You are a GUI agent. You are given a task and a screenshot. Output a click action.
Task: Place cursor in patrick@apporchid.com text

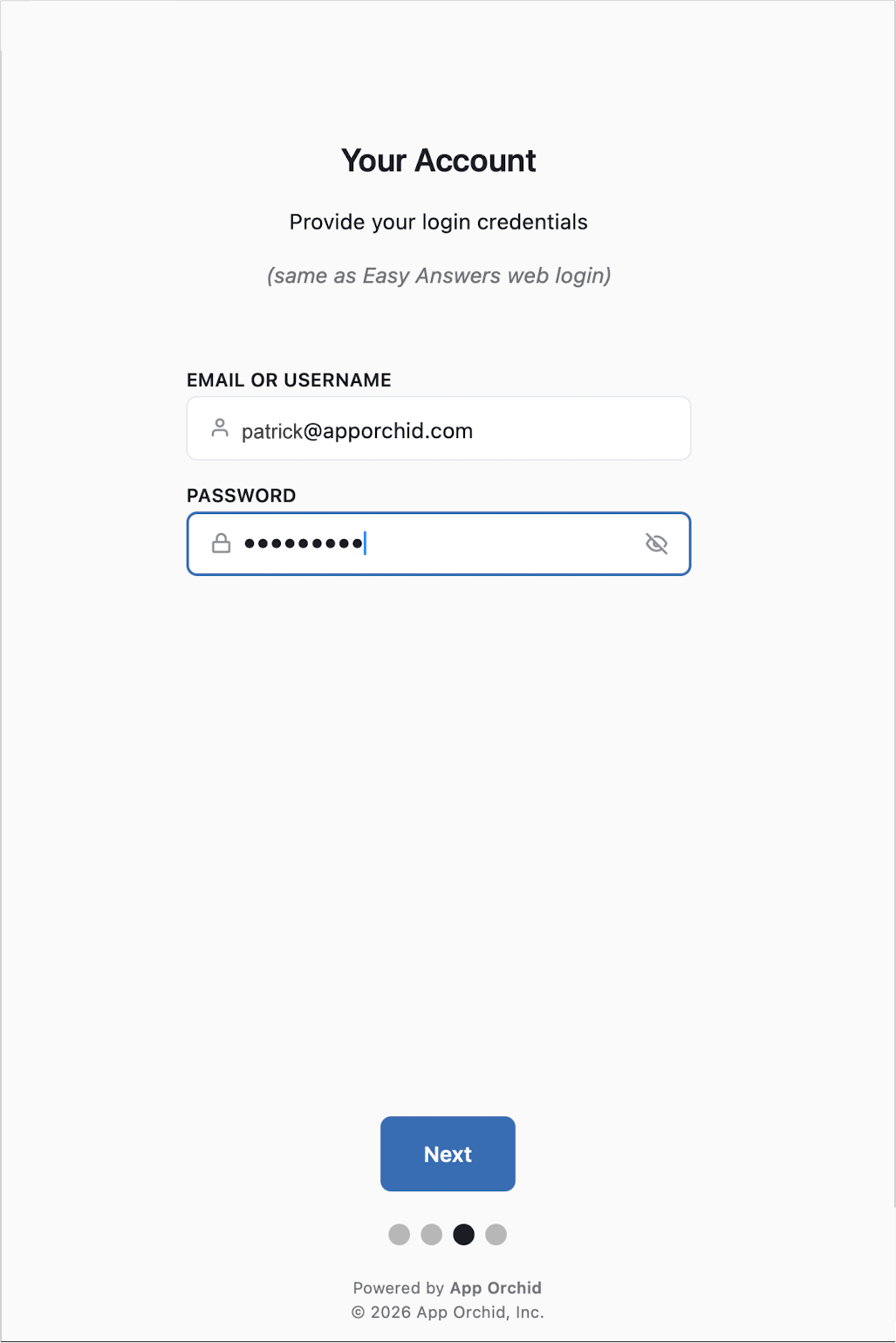click(x=358, y=431)
